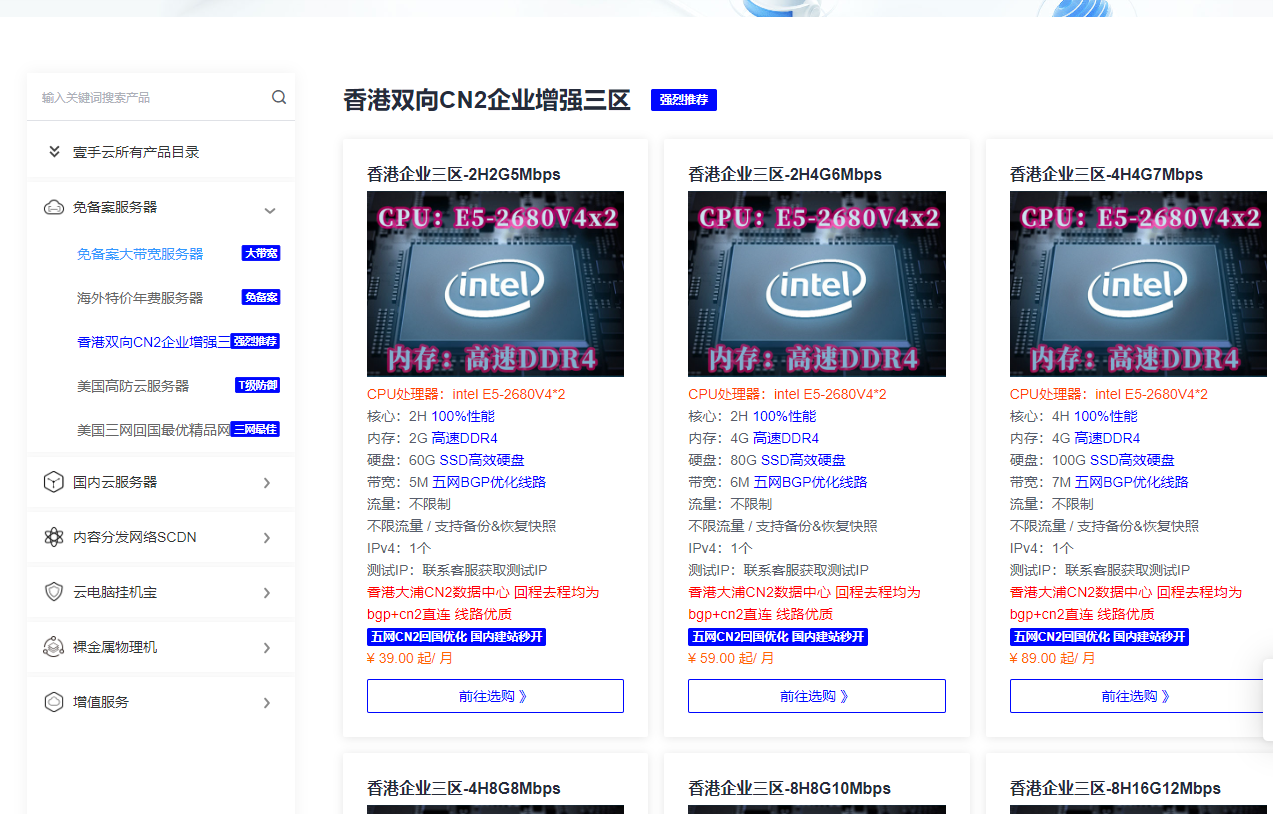The width and height of the screenshot is (1273, 814).
Task: Click the 三网最佳 badge in the sidebar
Action: pos(256,429)
